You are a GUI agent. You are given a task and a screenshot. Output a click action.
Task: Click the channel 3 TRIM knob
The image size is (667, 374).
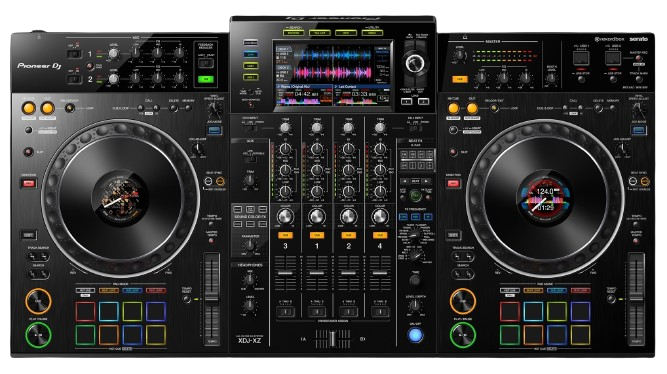(x=285, y=128)
